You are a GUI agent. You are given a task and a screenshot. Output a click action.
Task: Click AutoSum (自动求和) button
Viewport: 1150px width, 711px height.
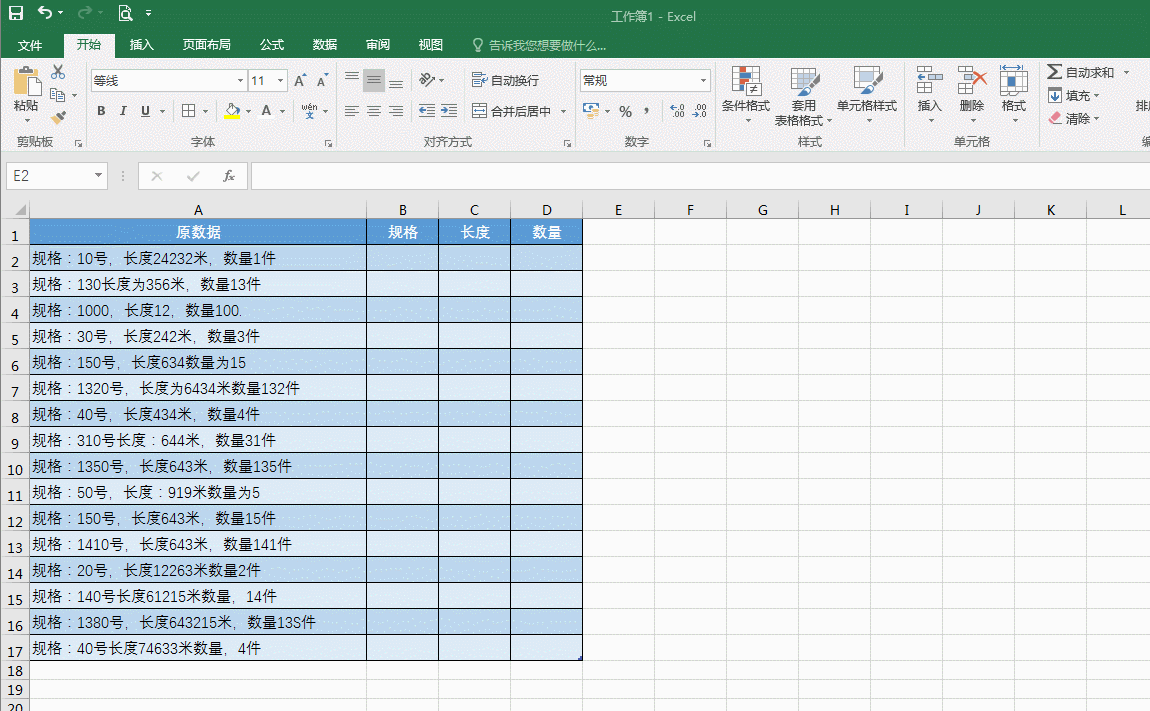click(x=1081, y=72)
